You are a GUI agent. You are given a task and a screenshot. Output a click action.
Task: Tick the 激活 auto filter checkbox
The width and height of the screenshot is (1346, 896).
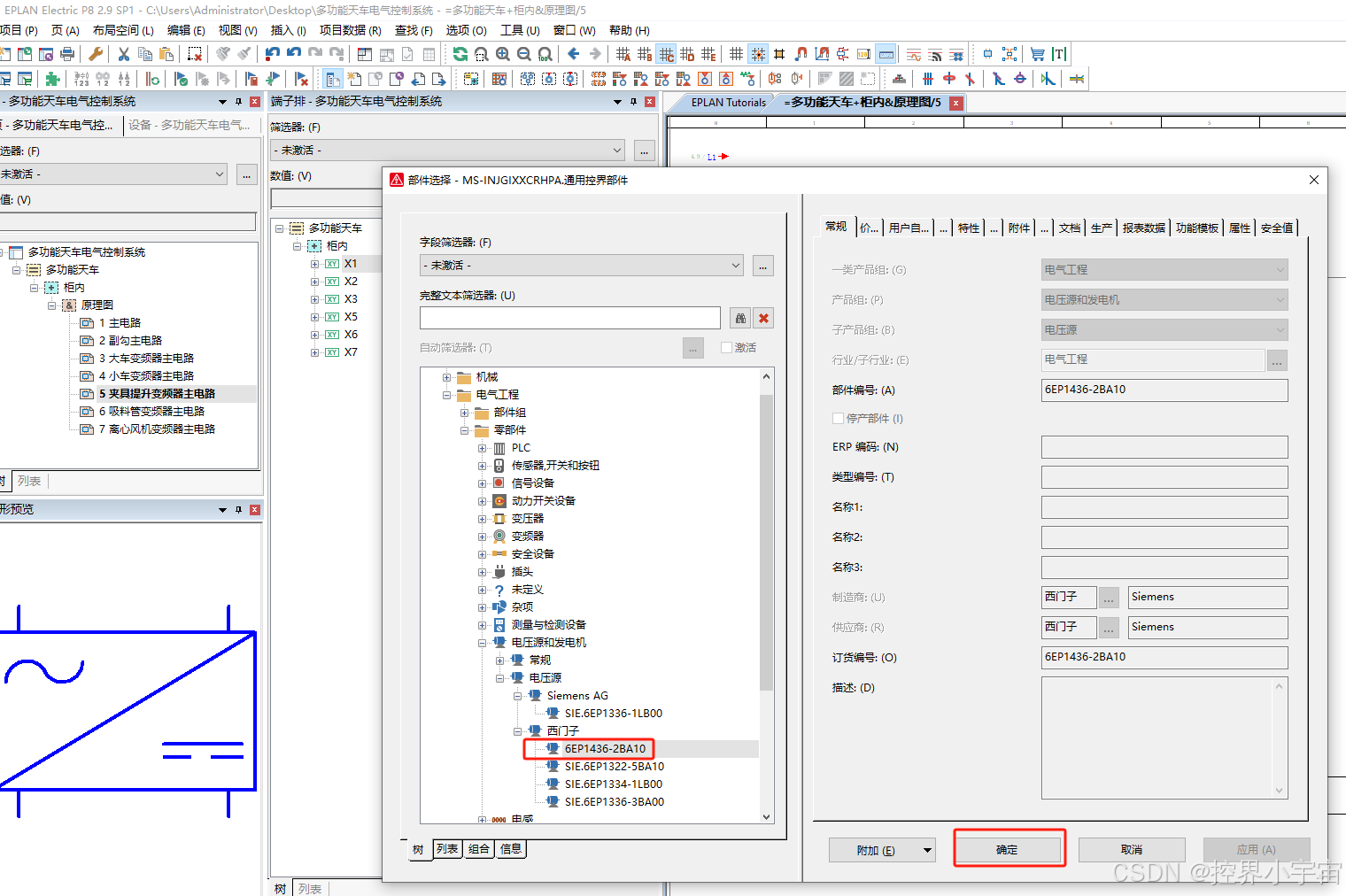click(x=727, y=348)
